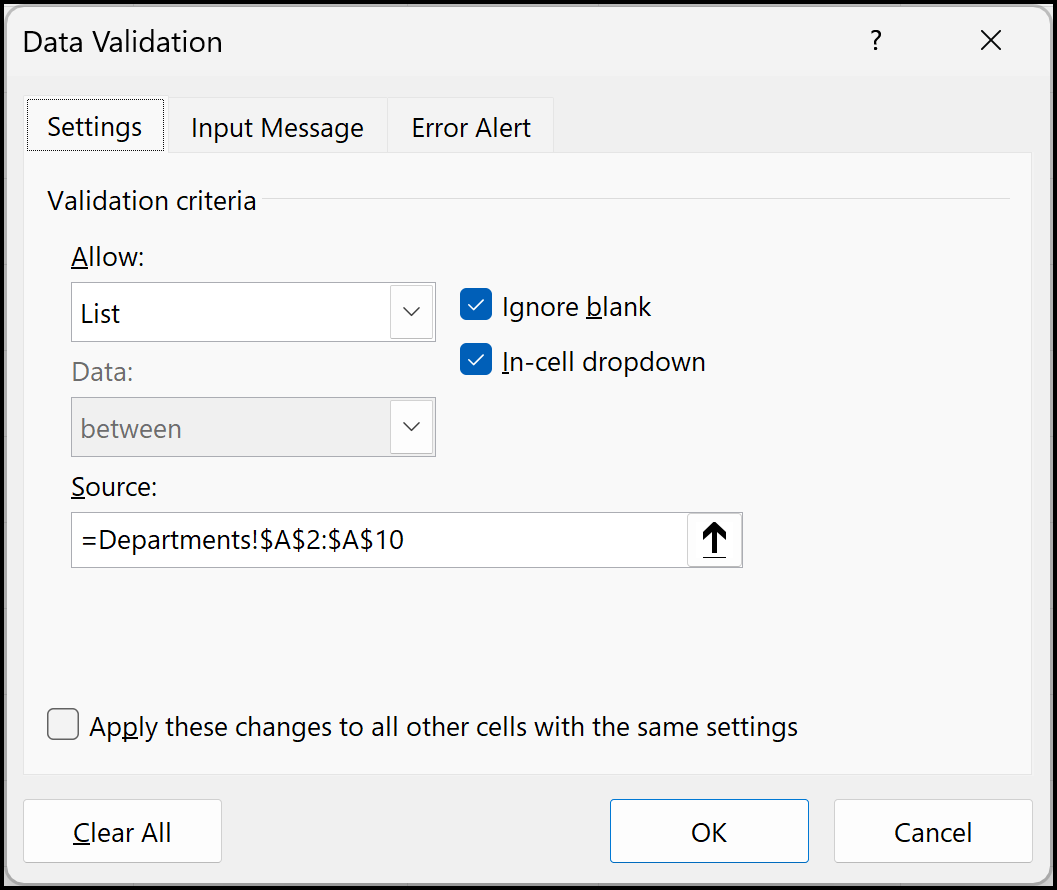Click the dialog close X icon
This screenshot has height=890, width=1057.
tap(990, 41)
